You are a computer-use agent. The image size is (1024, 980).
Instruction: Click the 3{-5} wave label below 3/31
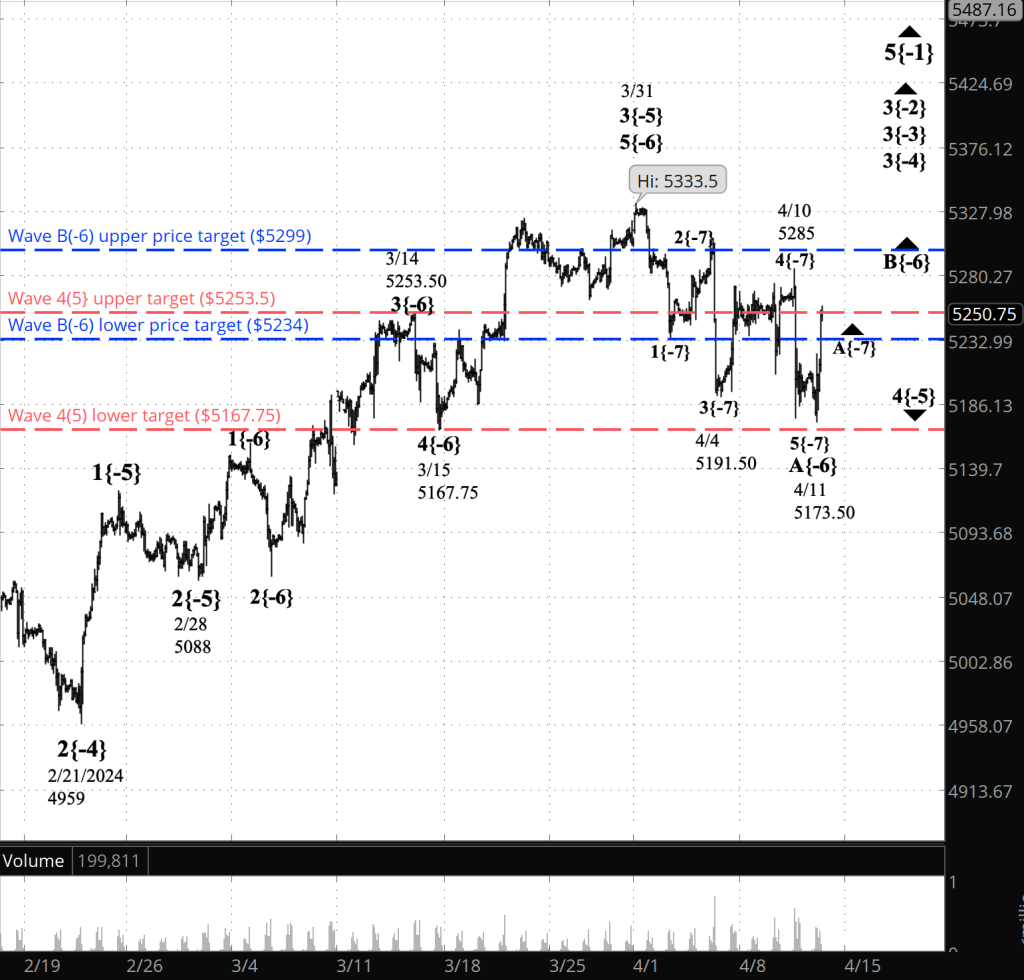click(x=641, y=115)
